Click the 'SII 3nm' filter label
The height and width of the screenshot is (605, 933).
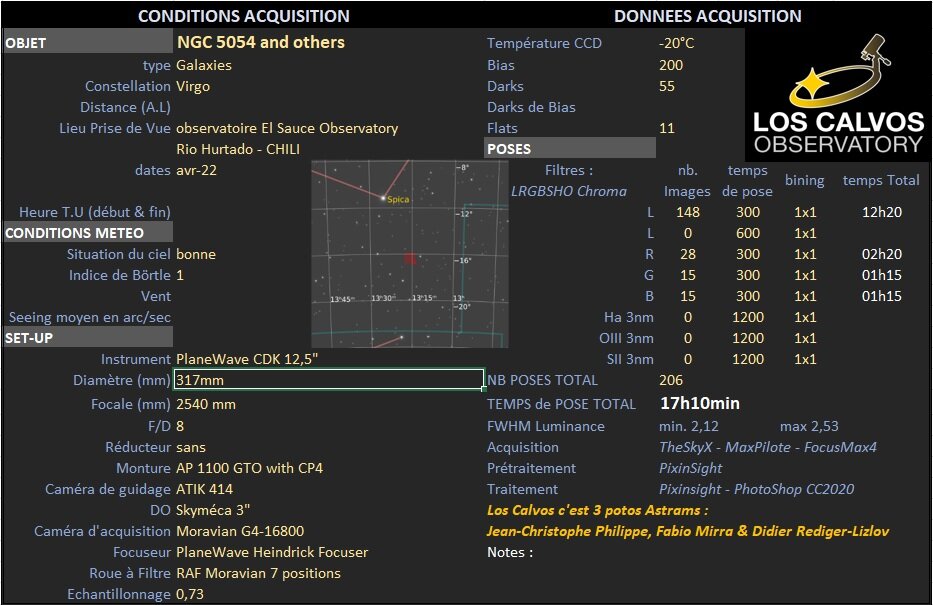coord(630,359)
